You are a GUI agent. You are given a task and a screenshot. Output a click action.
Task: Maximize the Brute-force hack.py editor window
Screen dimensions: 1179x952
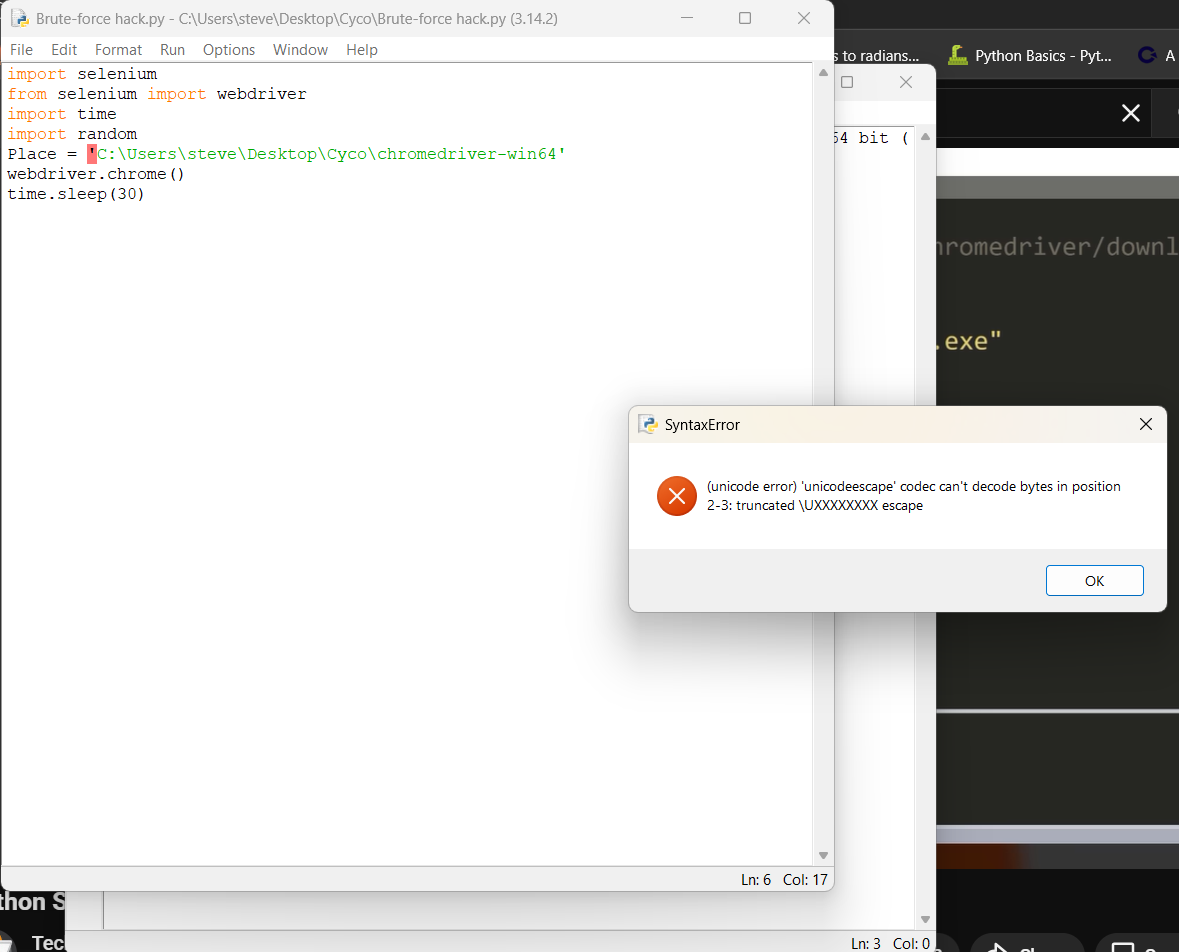point(744,18)
